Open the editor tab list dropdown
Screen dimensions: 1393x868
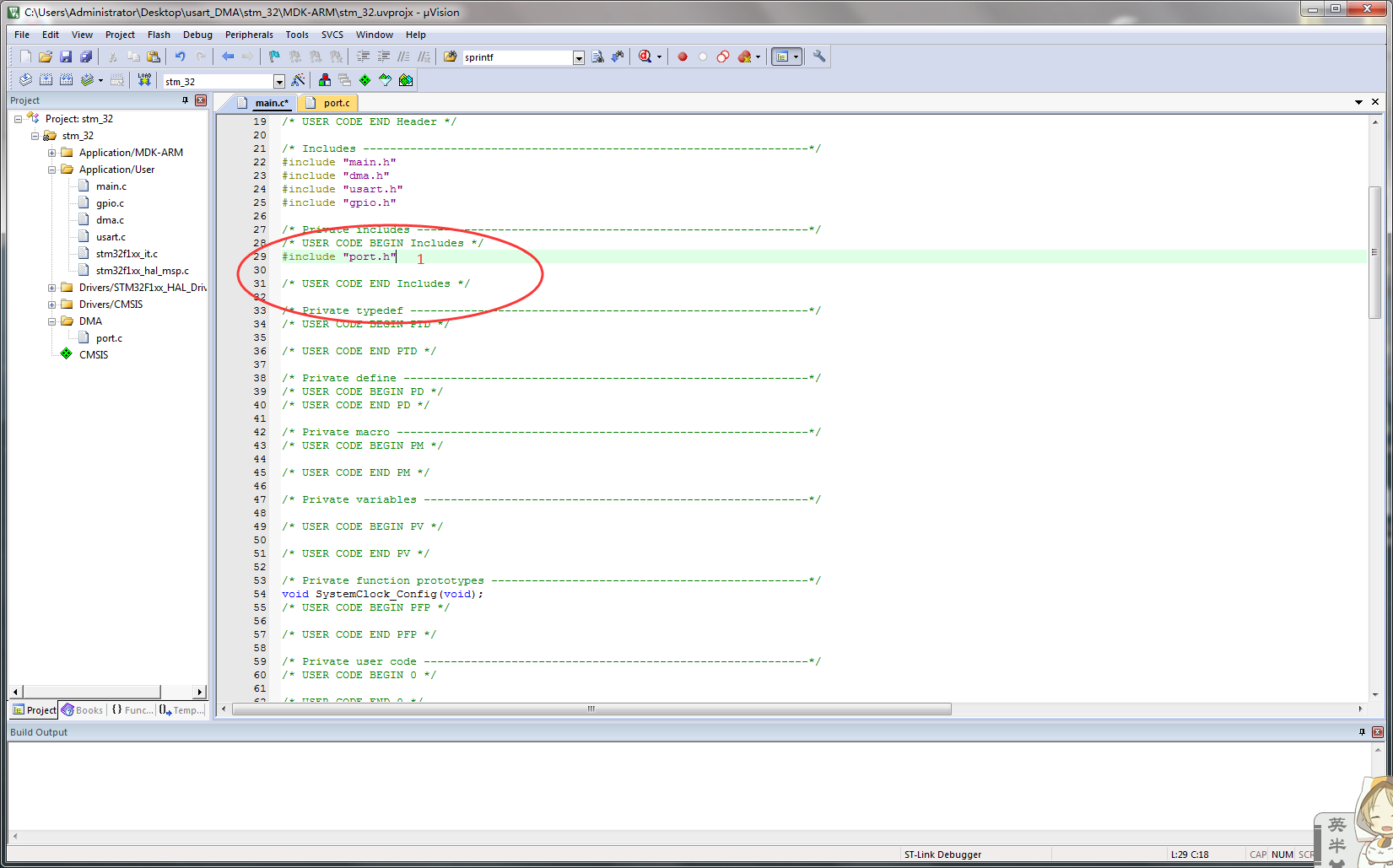[x=1358, y=102]
